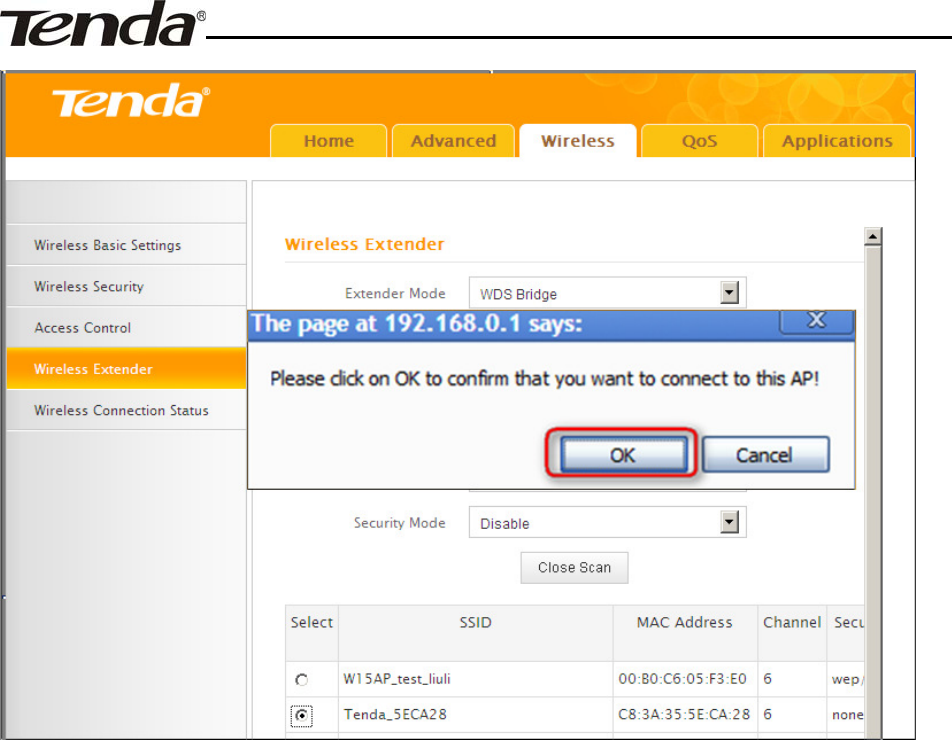The width and height of the screenshot is (952, 740).
Task: Open Wireless Basic Settings in sidebar
Action: [x=126, y=245]
